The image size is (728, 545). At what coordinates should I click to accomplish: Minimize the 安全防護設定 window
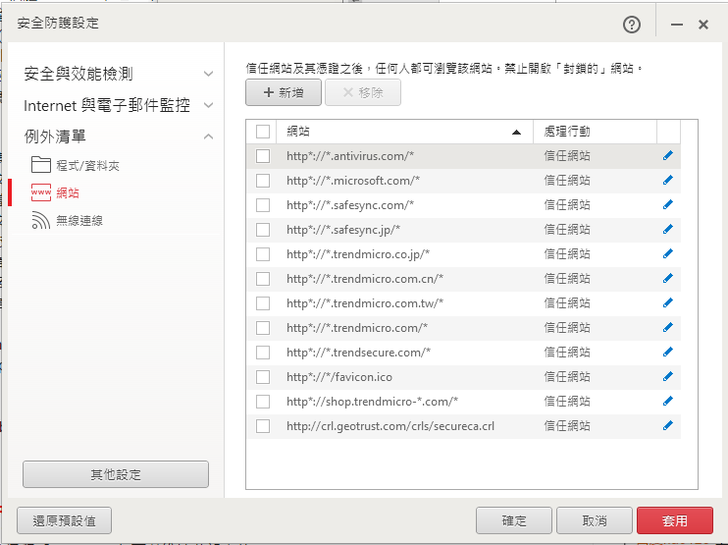point(677,24)
